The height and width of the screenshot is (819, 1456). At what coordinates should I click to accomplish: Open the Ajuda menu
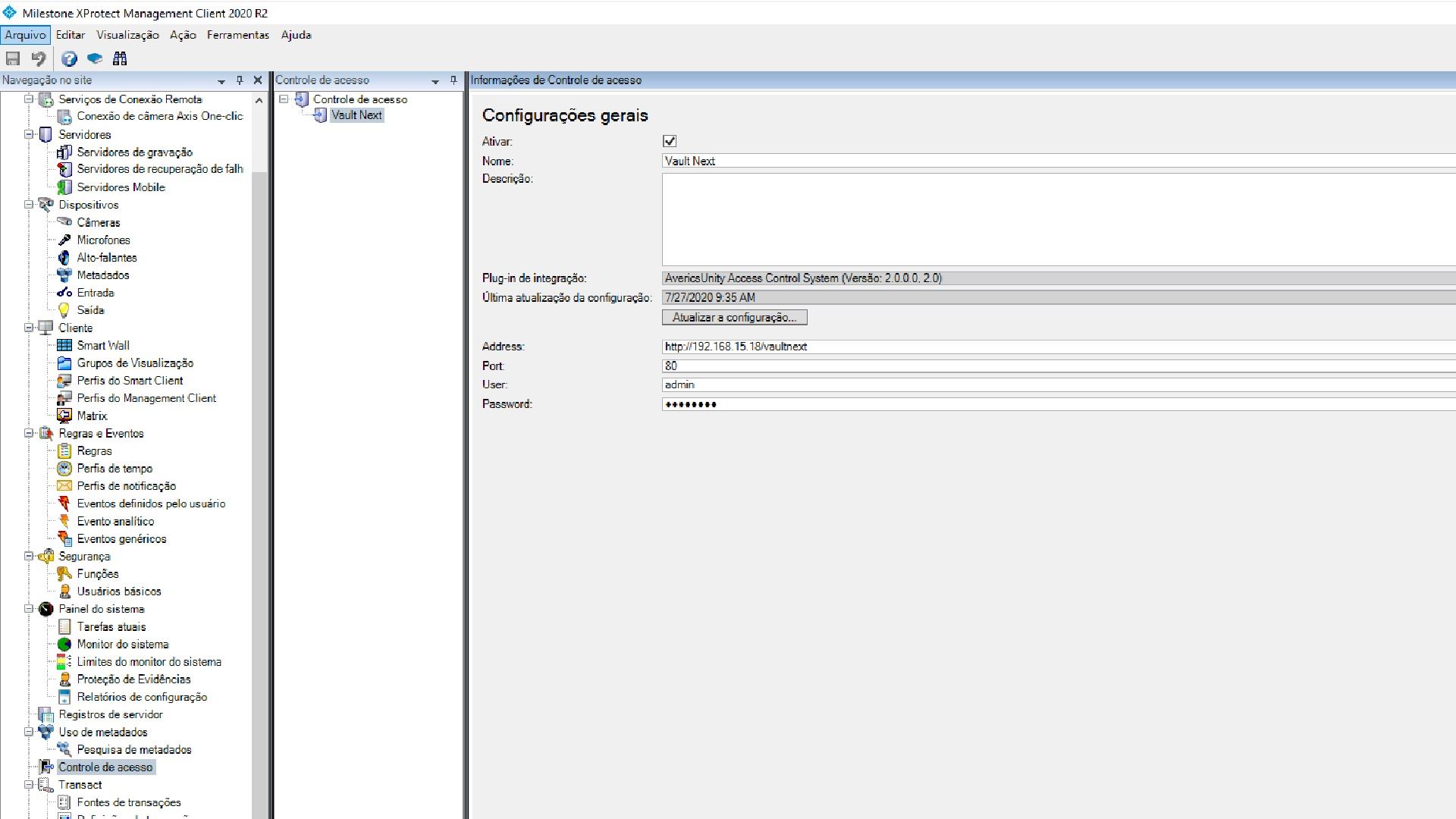[296, 35]
